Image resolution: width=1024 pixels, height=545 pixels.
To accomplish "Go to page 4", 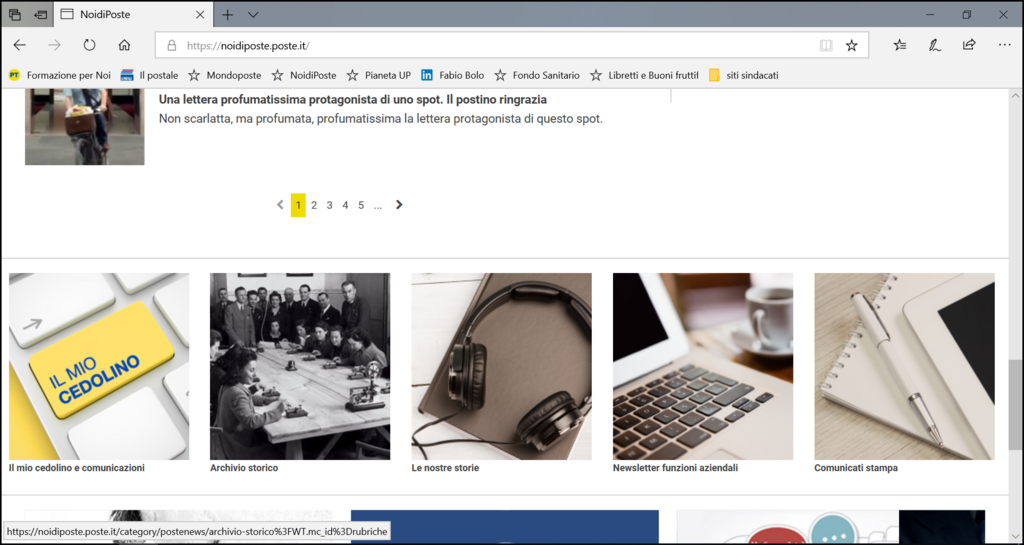I will coord(345,205).
